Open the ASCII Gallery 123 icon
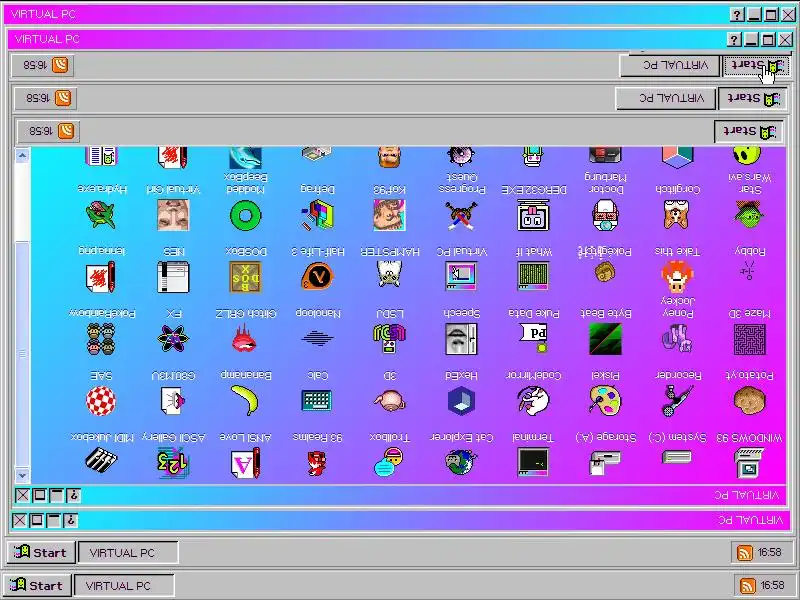 click(173, 463)
